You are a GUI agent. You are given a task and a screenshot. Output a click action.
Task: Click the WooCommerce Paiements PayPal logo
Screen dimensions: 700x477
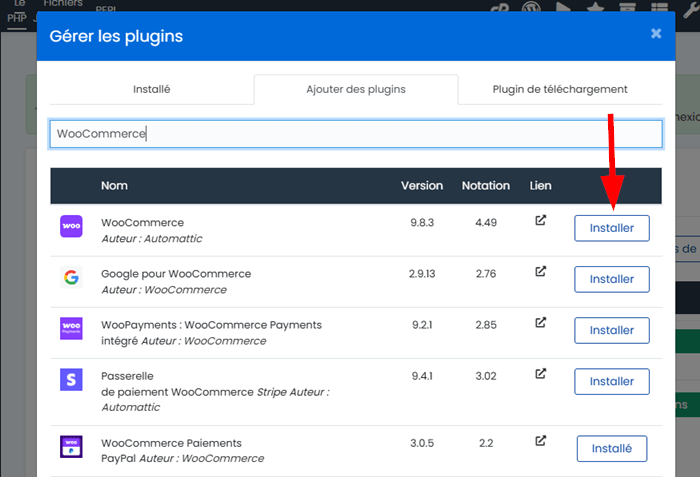[x=71, y=447]
